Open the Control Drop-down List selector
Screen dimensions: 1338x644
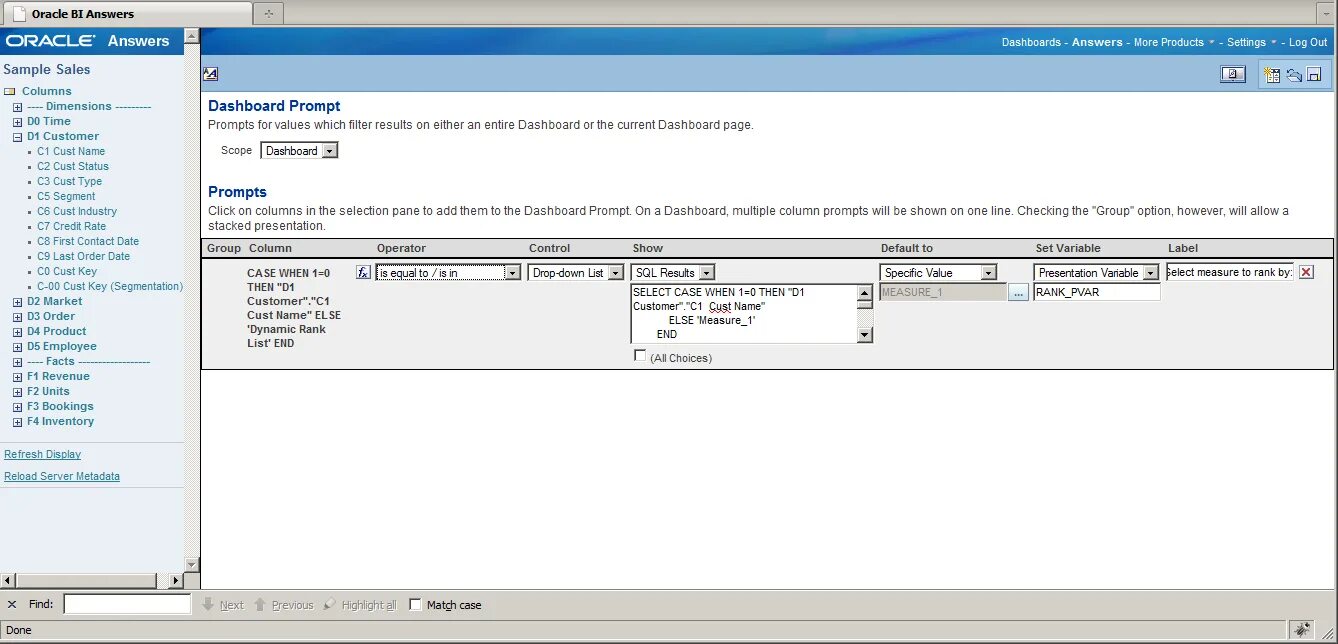point(577,272)
